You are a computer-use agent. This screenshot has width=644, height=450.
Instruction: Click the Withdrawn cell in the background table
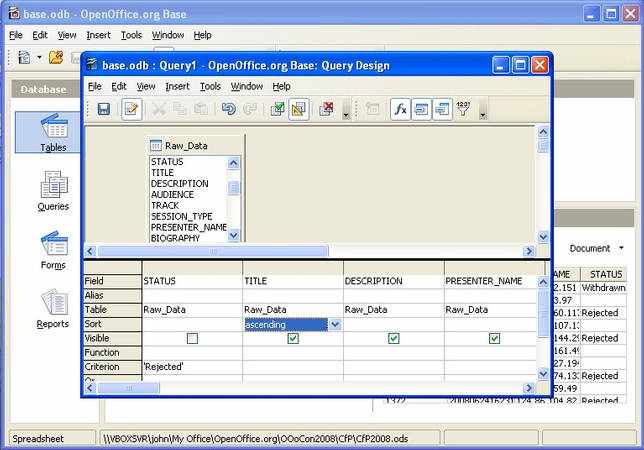[x=603, y=288]
